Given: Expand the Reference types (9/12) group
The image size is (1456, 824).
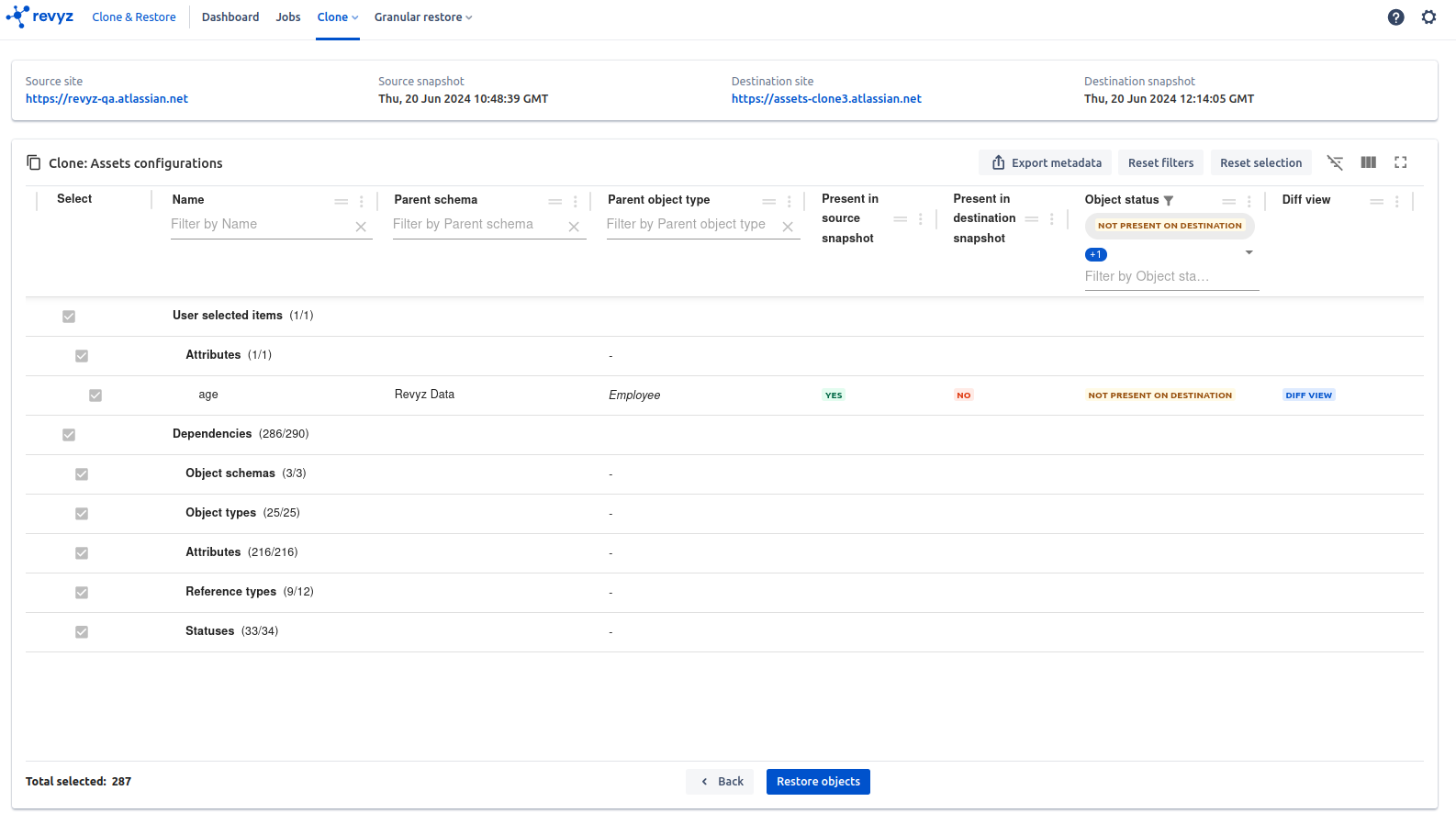Looking at the screenshot, I should pyautogui.click(x=250, y=592).
